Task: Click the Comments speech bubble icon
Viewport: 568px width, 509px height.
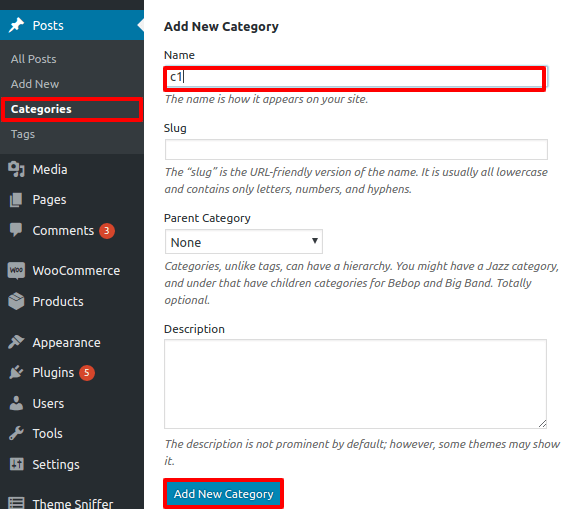Action: (x=16, y=230)
